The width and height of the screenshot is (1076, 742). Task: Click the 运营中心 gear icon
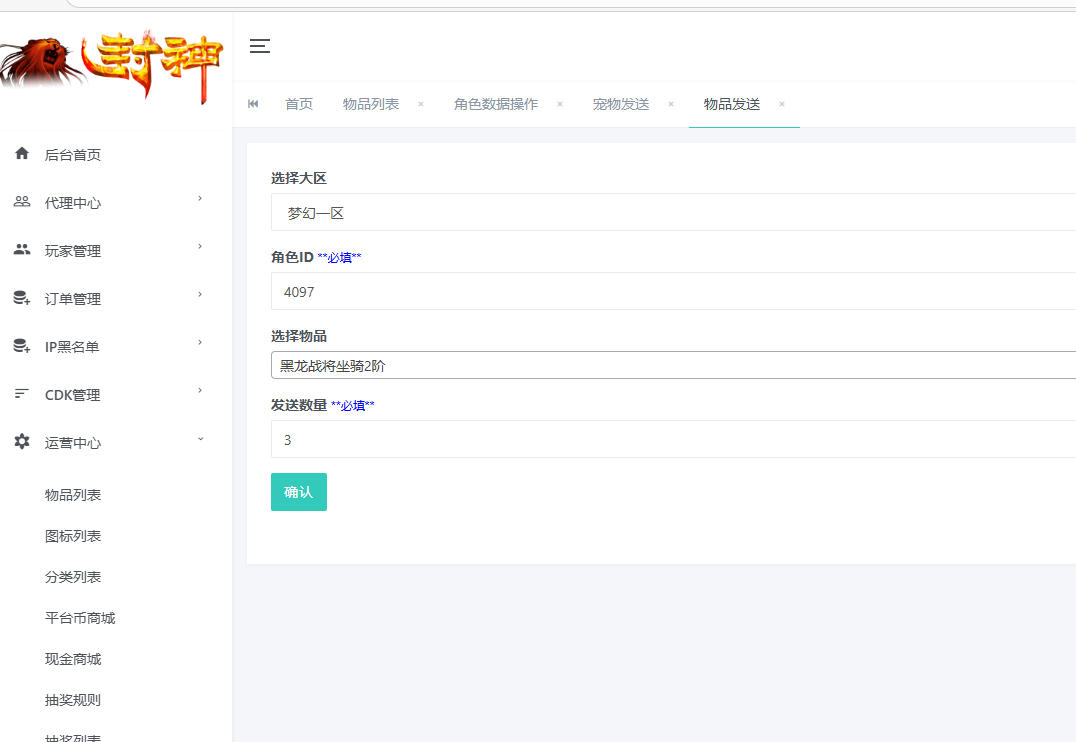22,442
